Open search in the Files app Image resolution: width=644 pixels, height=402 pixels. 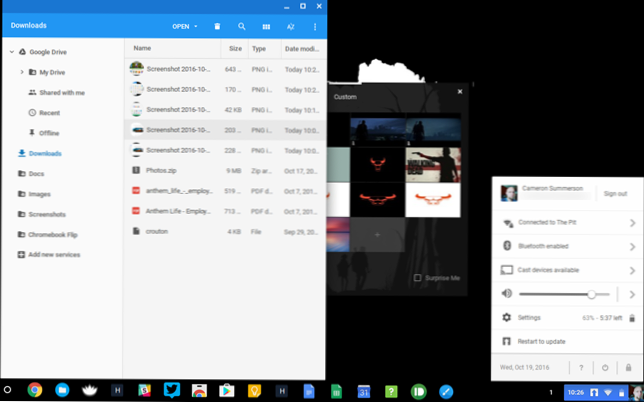tap(242, 26)
